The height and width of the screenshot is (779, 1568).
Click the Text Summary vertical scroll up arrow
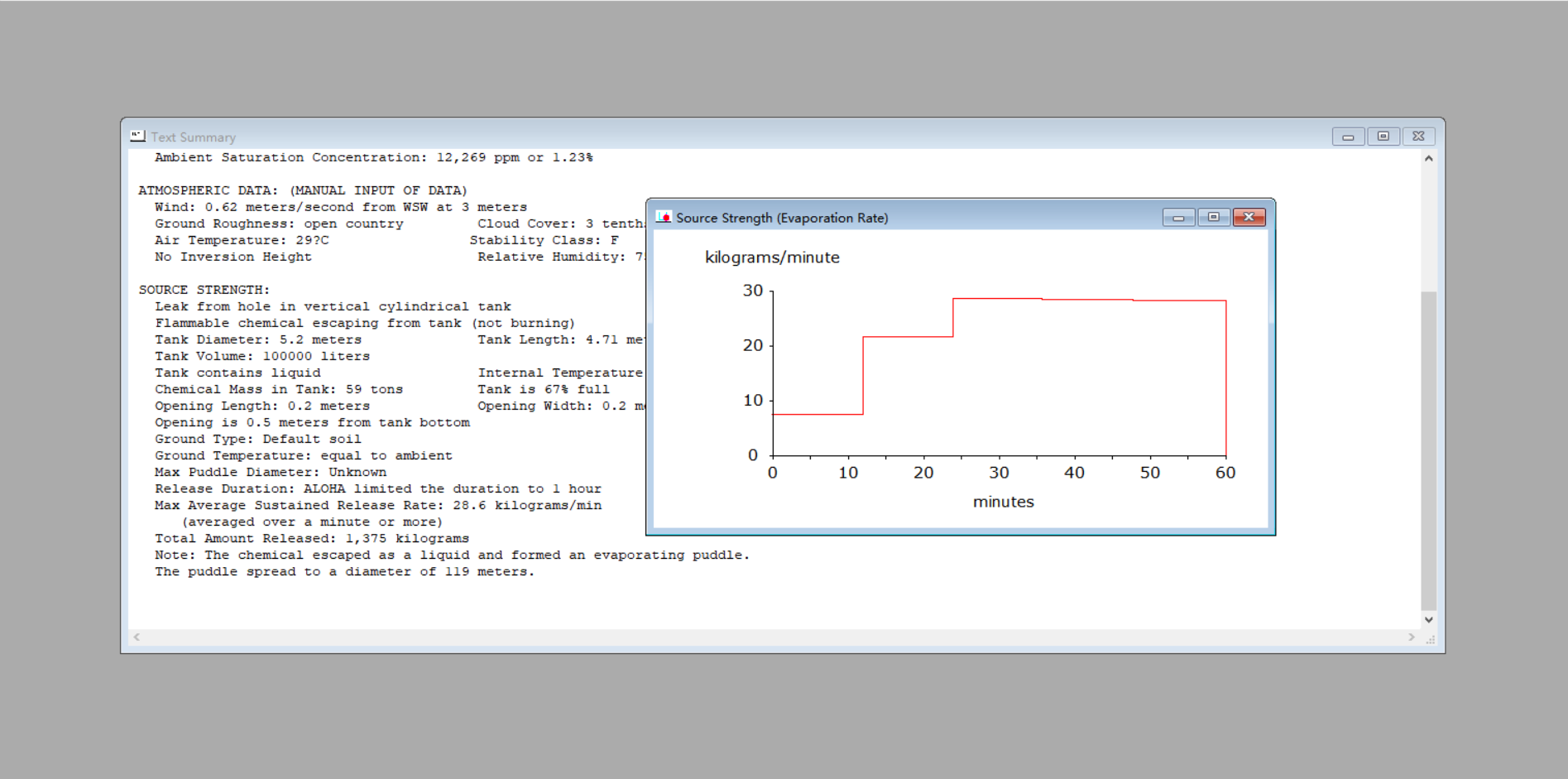1428,158
